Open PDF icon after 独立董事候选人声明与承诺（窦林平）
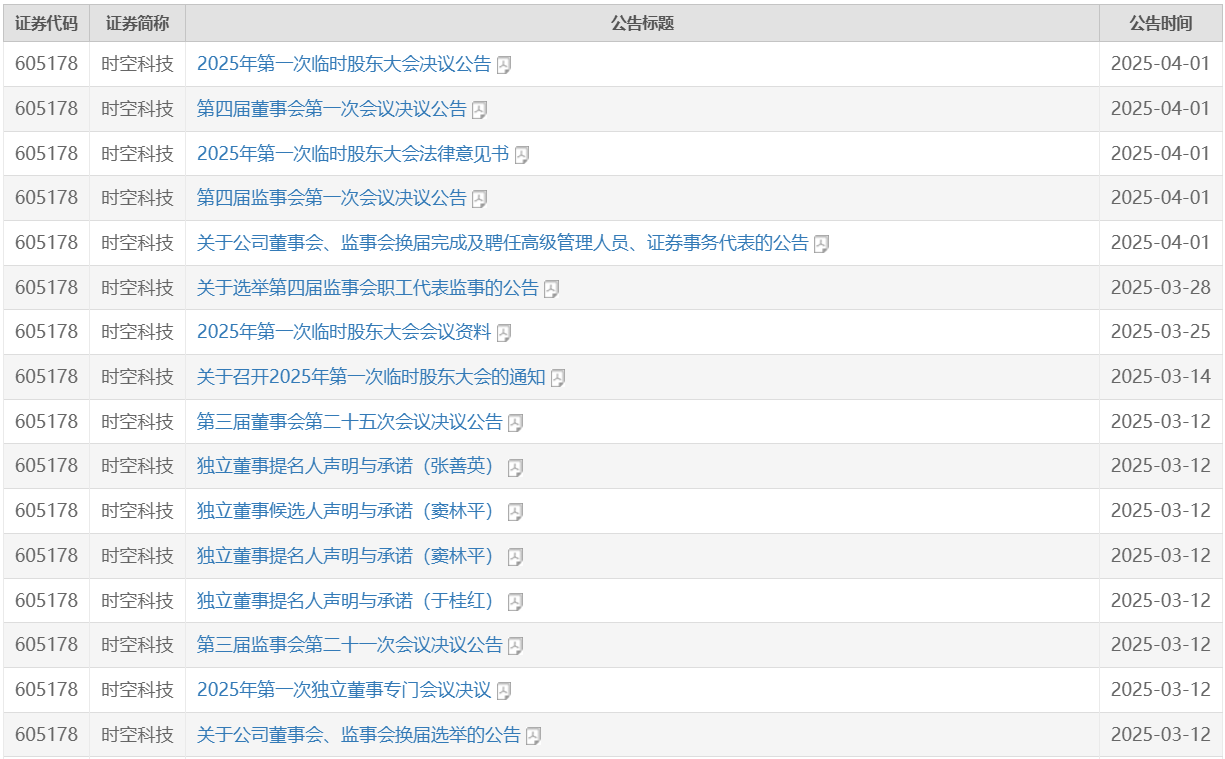Viewport: 1225px width, 759px height. (515, 512)
